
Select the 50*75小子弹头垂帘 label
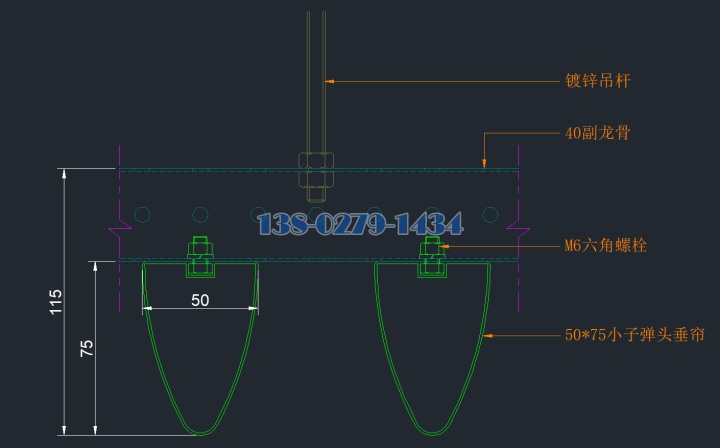[x=642, y=335]
